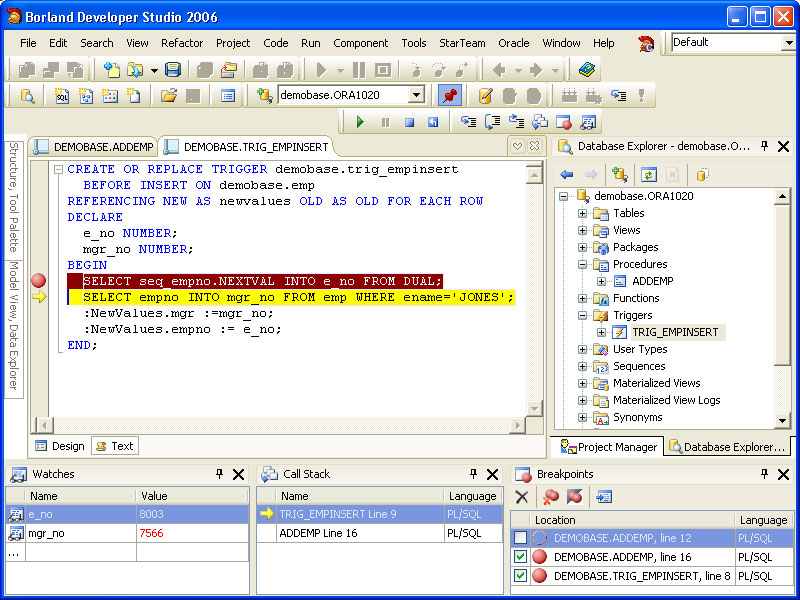Switch to the Design tab

[x=60, y=446]
